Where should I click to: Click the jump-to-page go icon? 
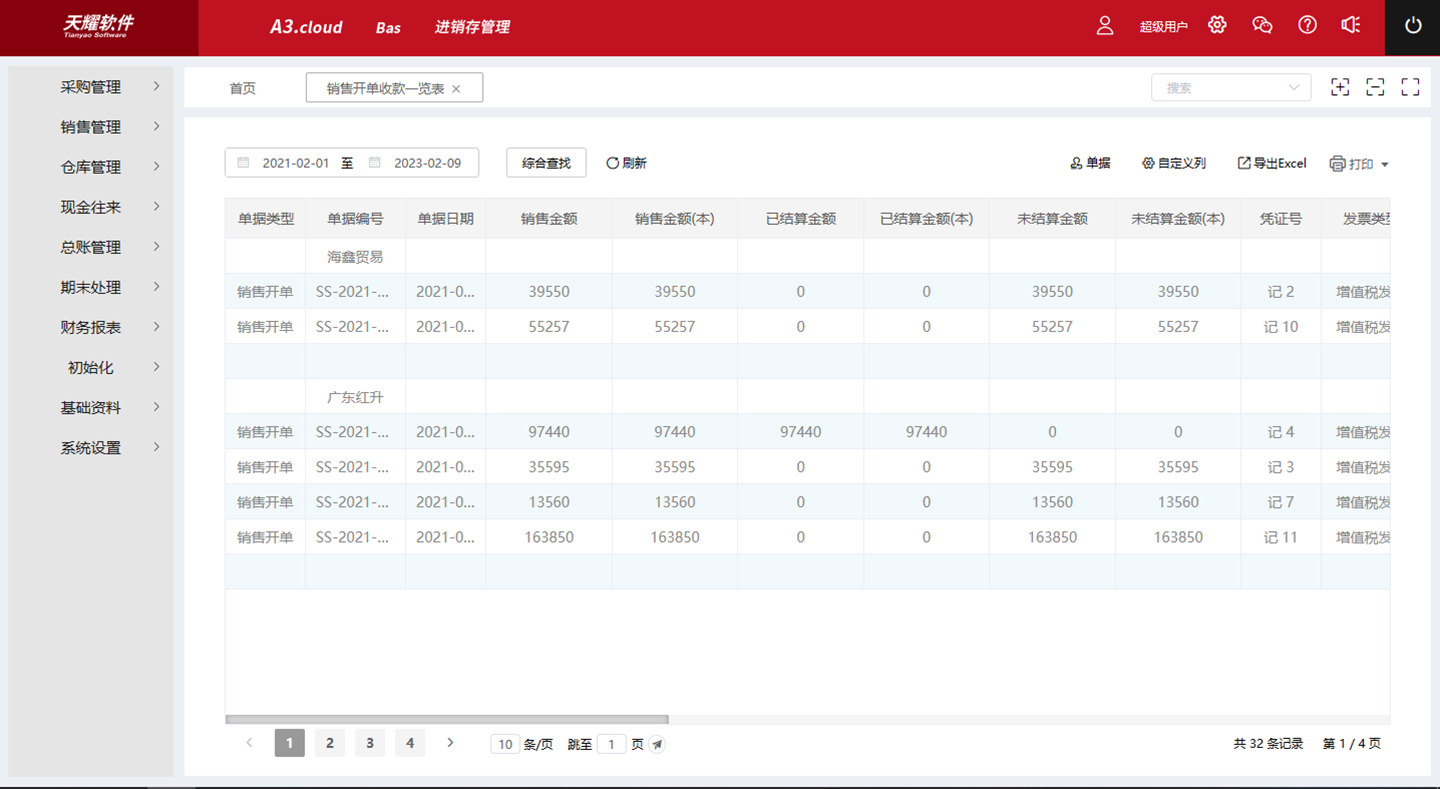click(657, 744)
